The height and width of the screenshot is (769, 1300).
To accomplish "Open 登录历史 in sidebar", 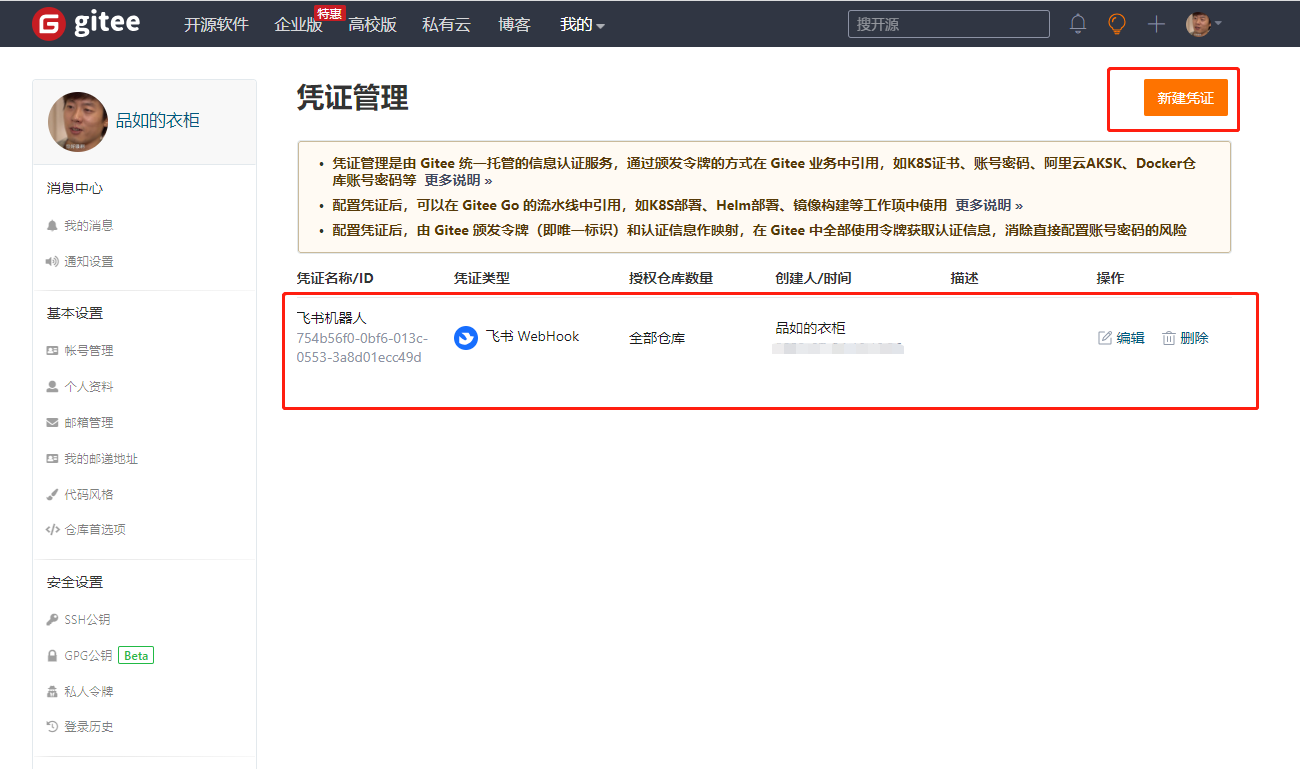I will point(89,727).
